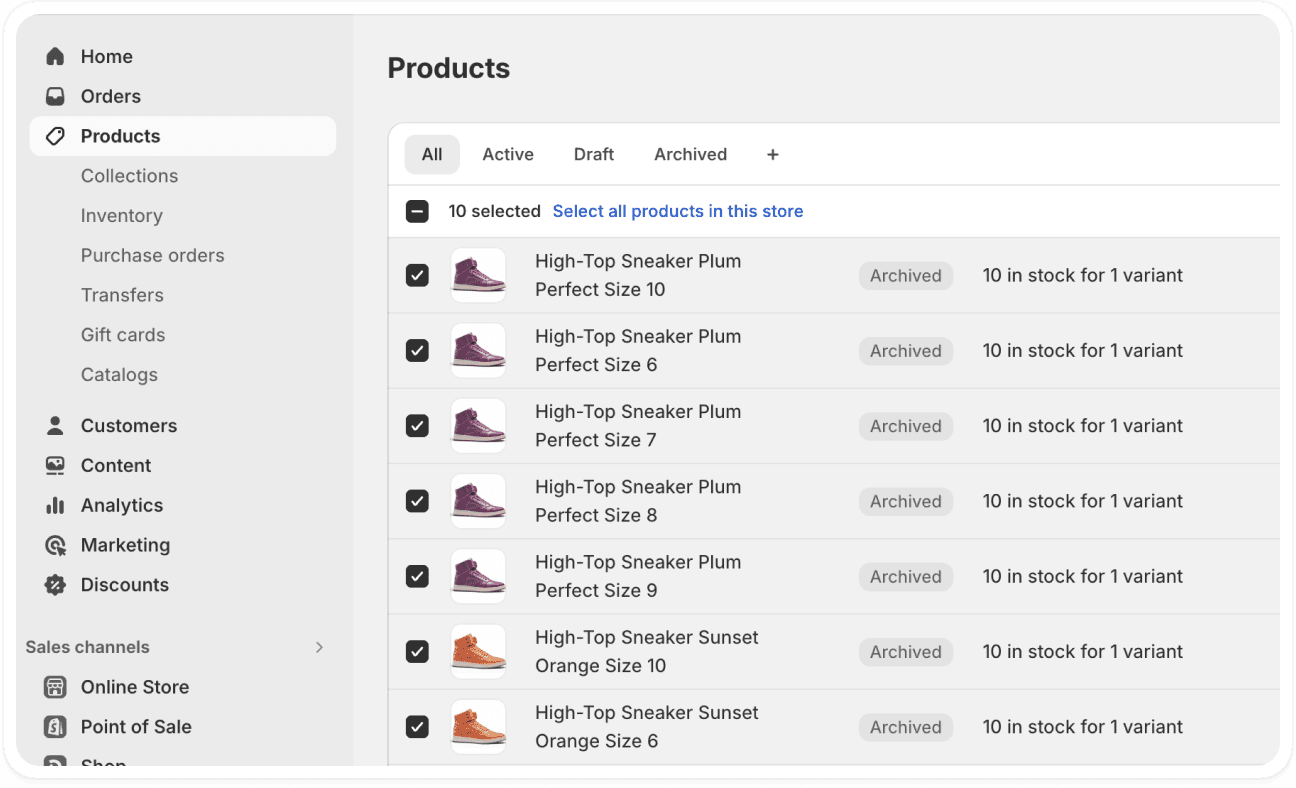Open Content using its sidebar icon
1296x788 pixels.
[x=55, y=465]
